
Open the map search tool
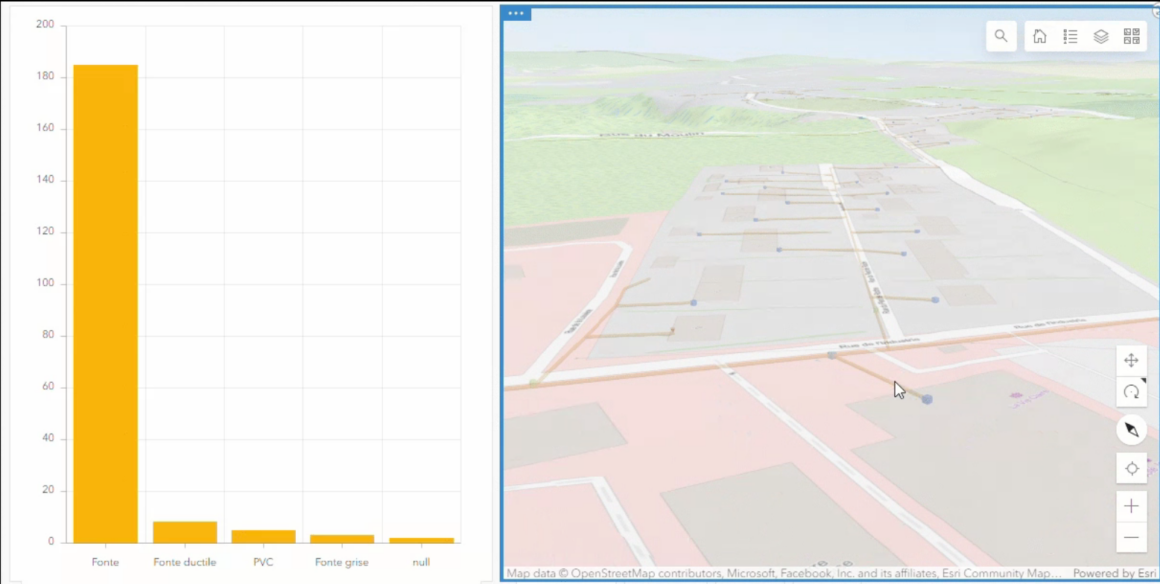pyautogui.click(x=1001, y=36)
